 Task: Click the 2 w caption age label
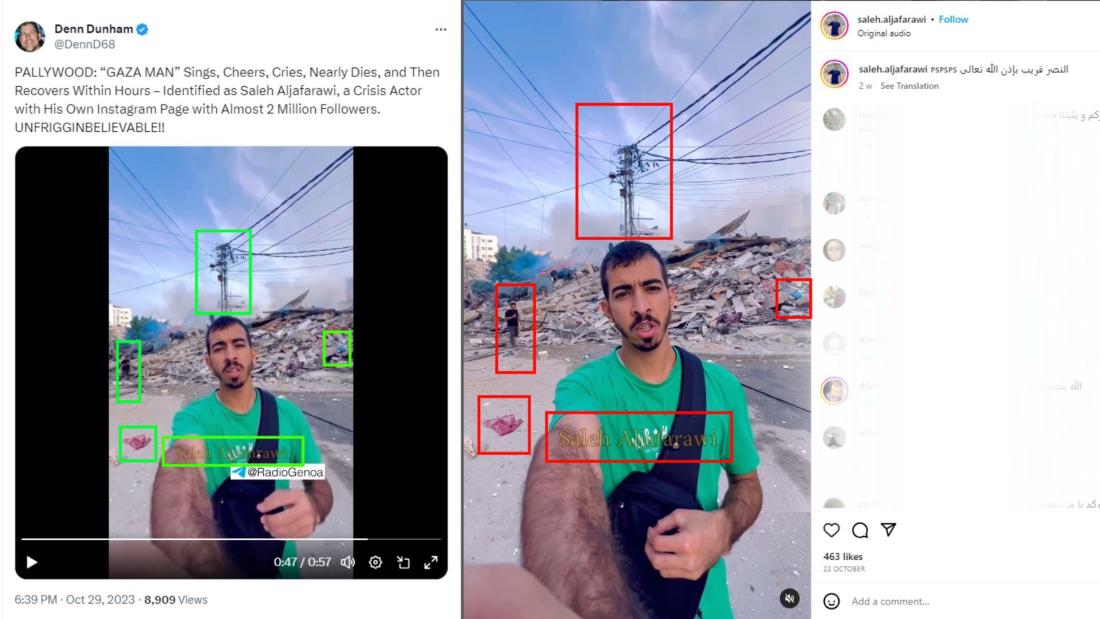865,86
